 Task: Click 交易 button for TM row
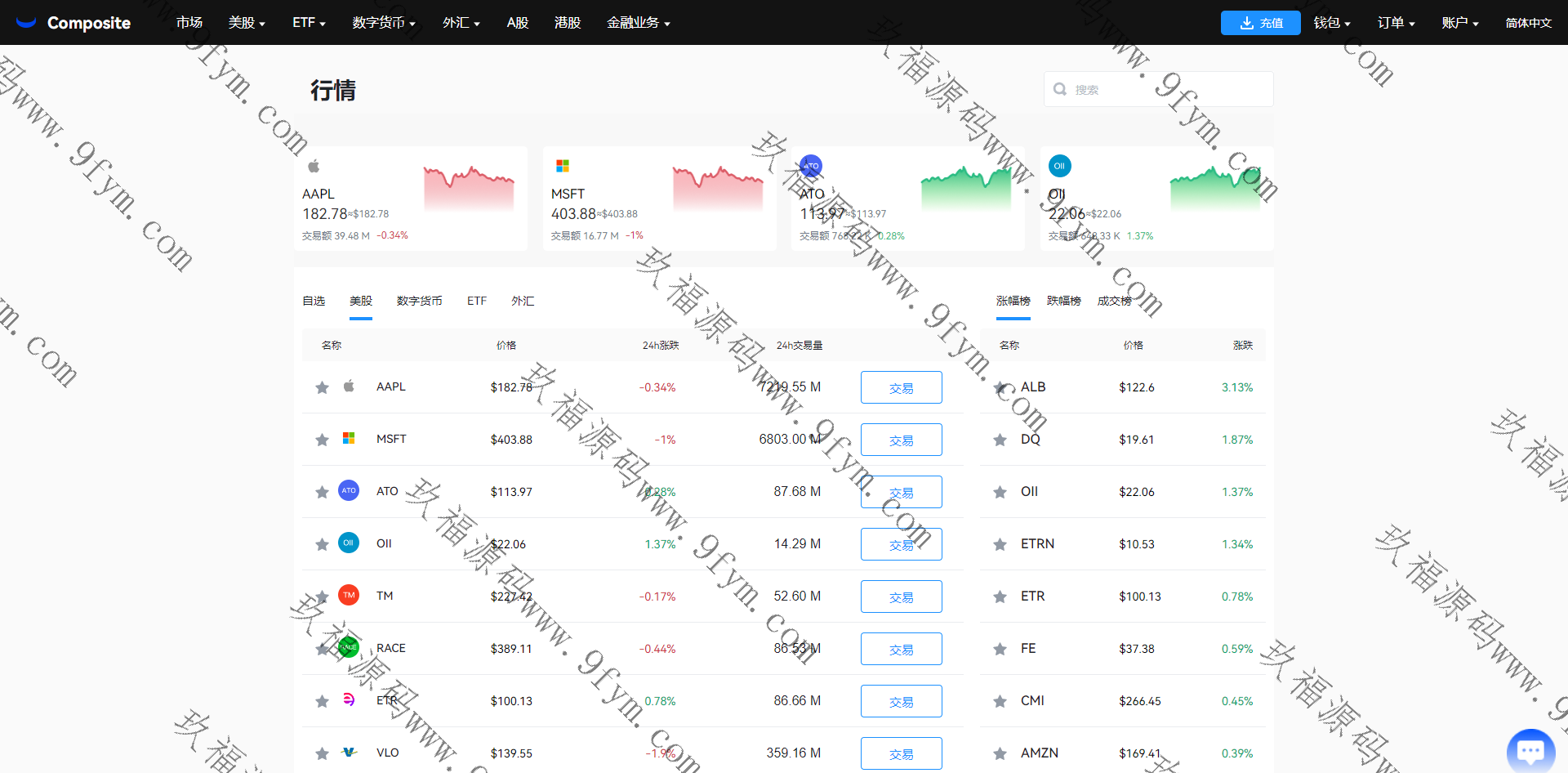point(901,597)
